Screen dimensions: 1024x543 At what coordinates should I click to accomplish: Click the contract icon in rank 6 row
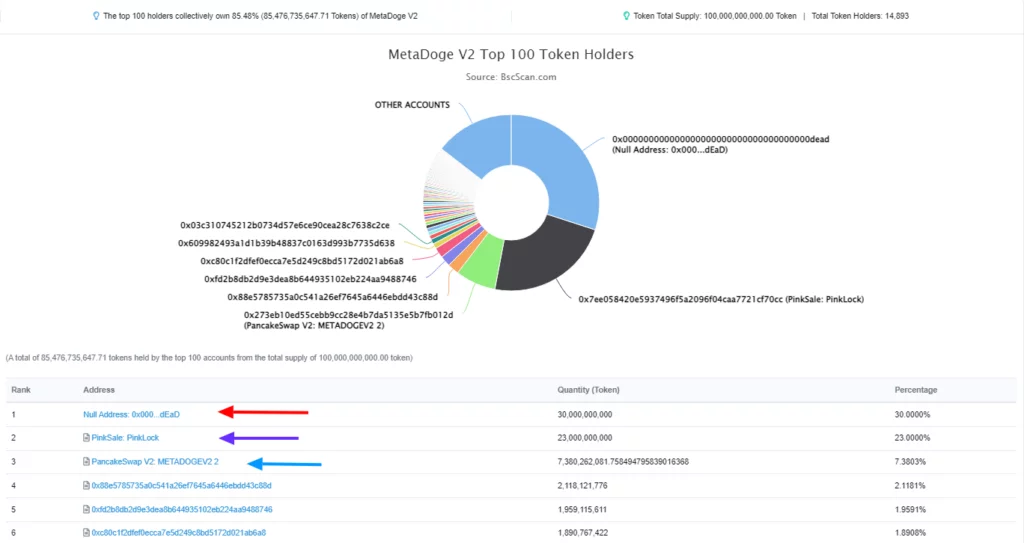87,532
